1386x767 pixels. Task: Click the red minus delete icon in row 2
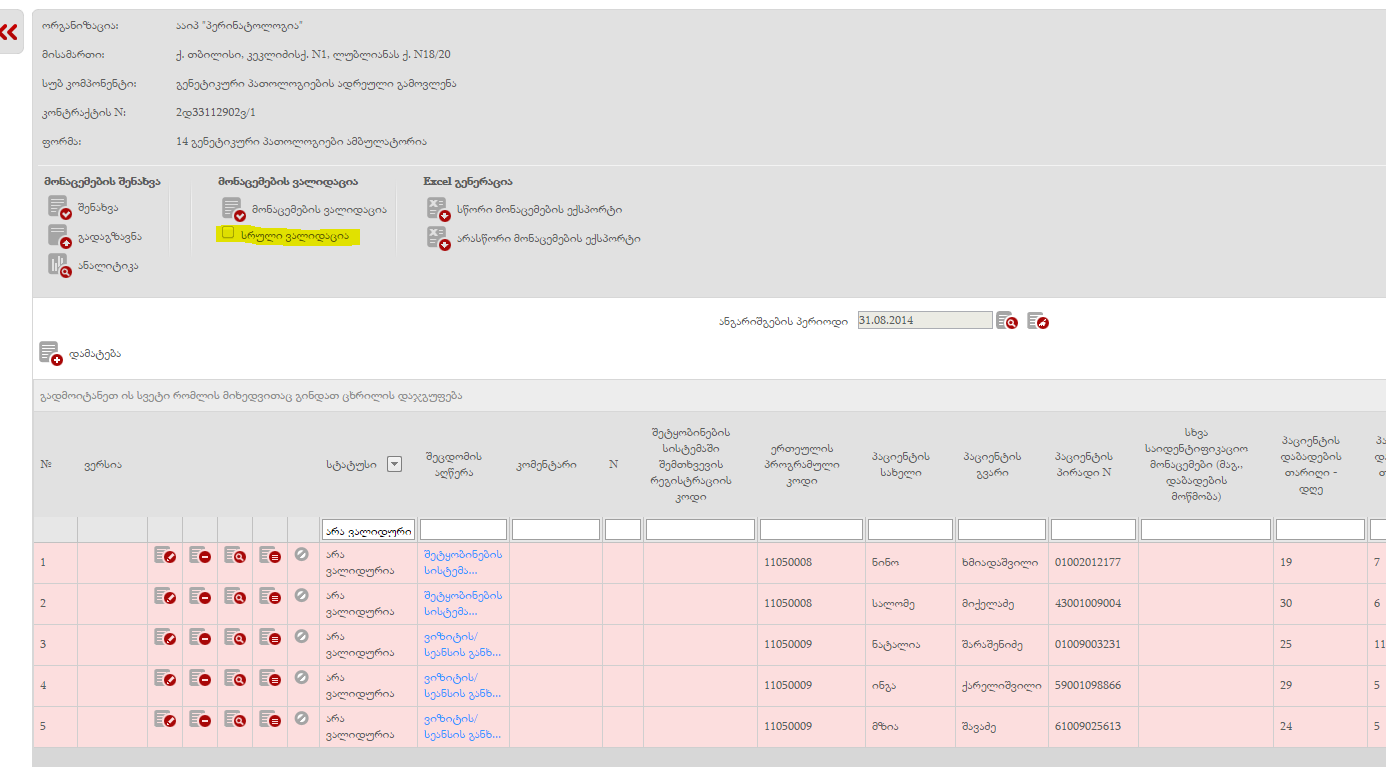(200, 596)
